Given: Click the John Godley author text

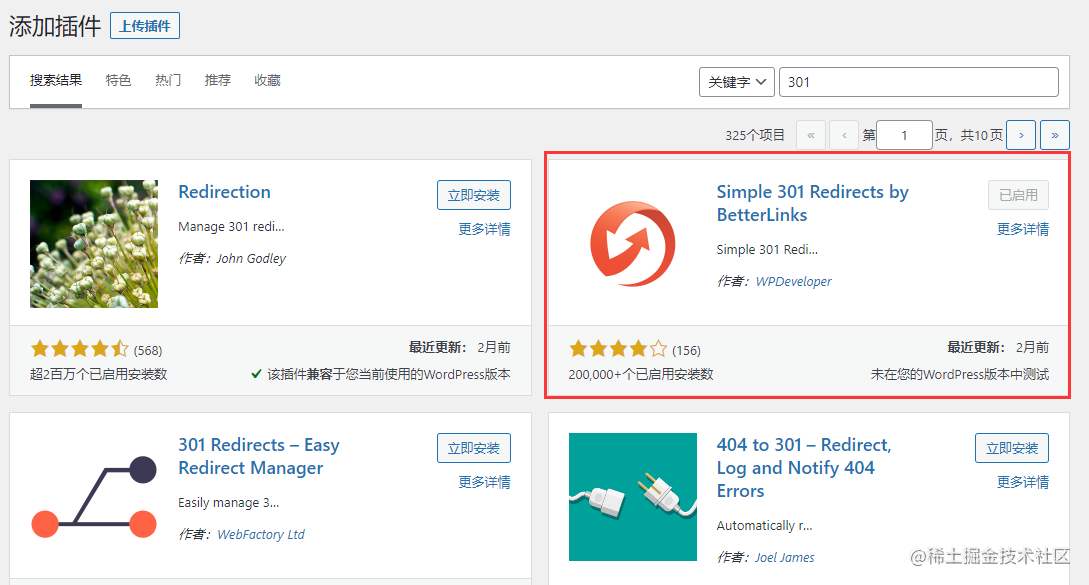Looking at the screenshot, I should pos(251,258).
